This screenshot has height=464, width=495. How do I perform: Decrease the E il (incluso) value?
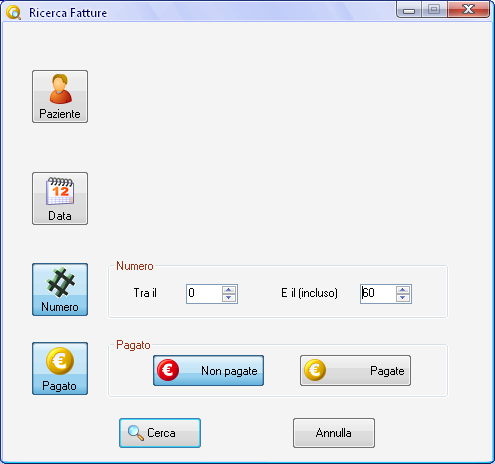[403, 298]
